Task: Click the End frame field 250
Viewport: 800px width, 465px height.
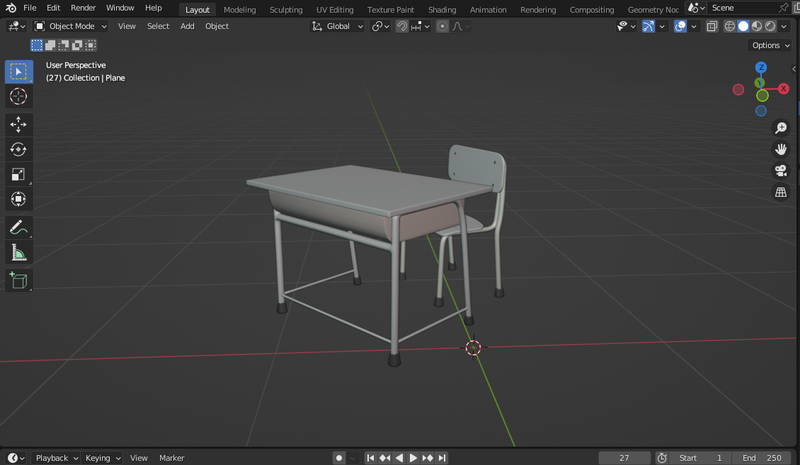Action: (x=762, y=458)
